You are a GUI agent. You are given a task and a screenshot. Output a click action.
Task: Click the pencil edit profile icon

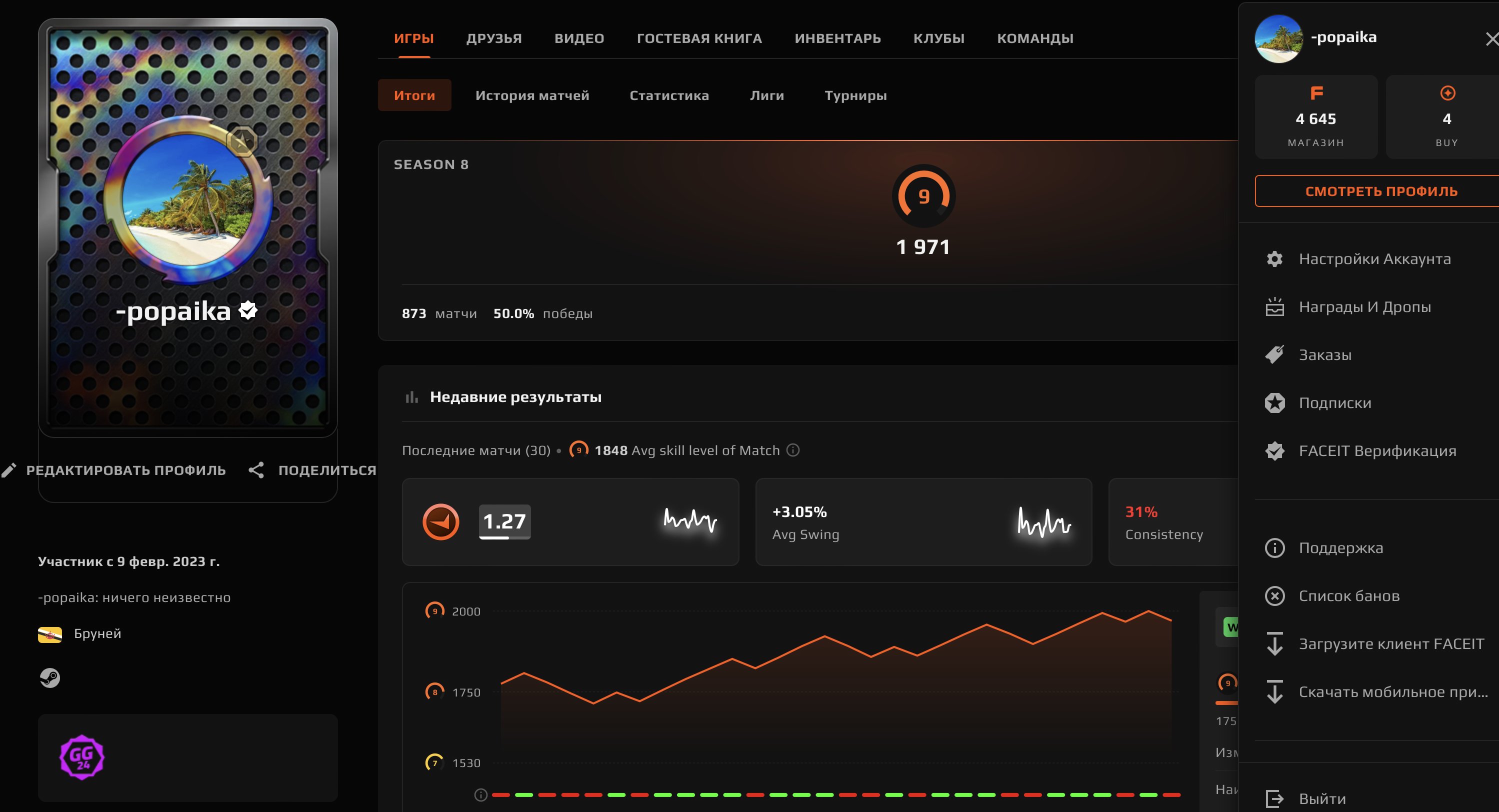coord(9,470)
